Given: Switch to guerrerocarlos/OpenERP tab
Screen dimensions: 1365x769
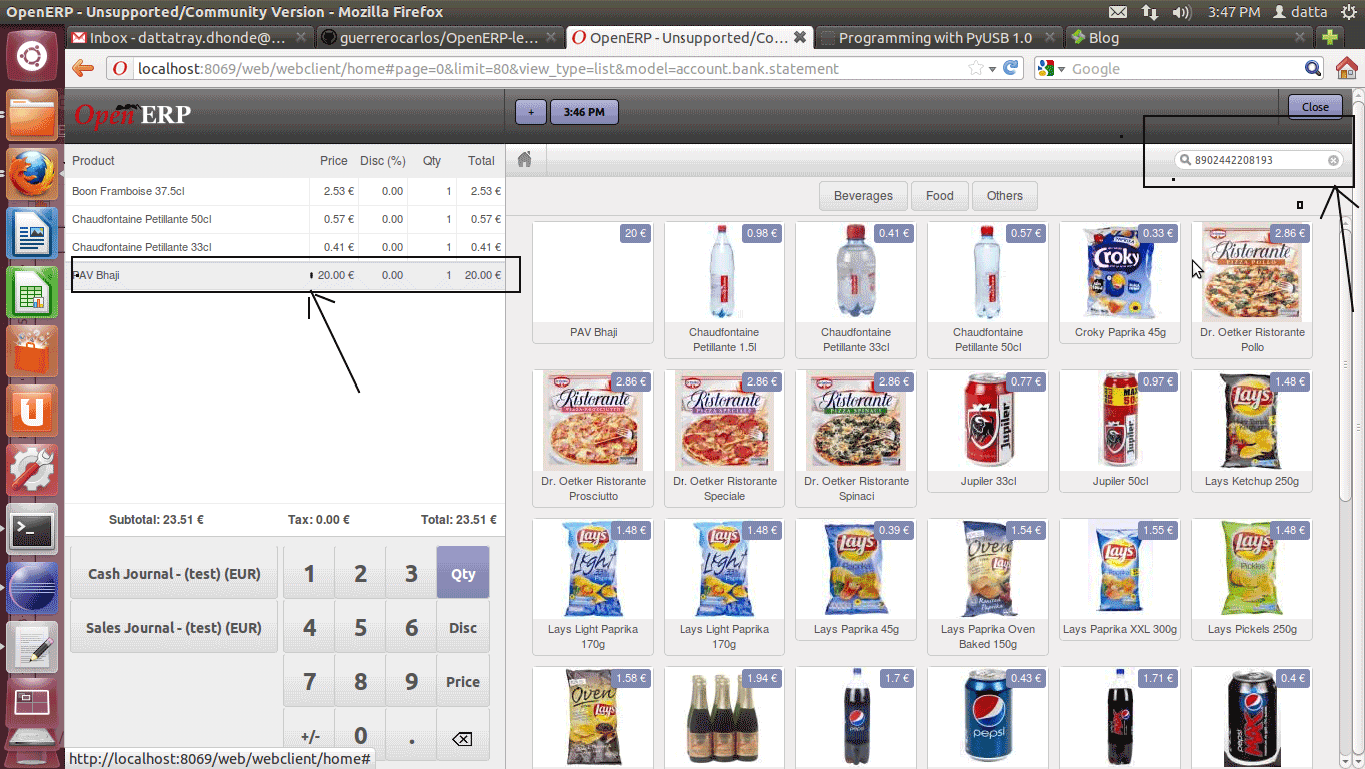Looking at the screenshot, I should click(440, 38).
